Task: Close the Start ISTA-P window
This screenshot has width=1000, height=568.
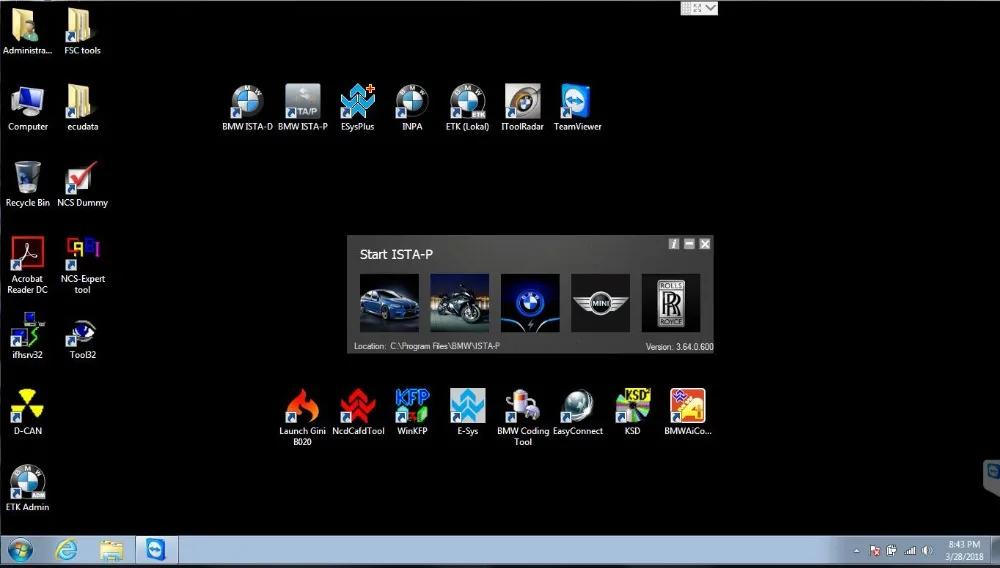Action: click(x=705, y=244)
